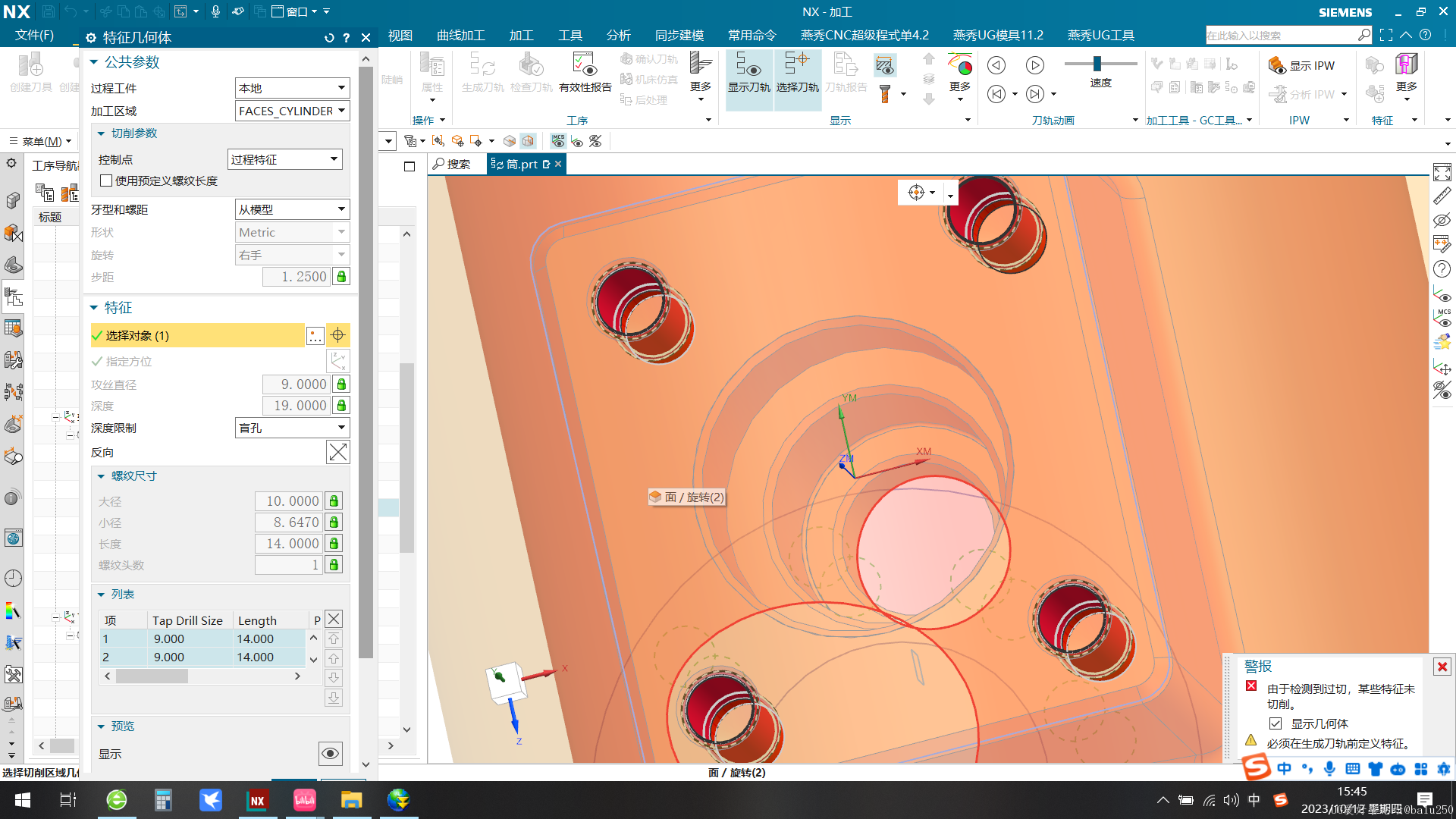Click the Operation Navigator icon in left sidebar

[13, 297]
